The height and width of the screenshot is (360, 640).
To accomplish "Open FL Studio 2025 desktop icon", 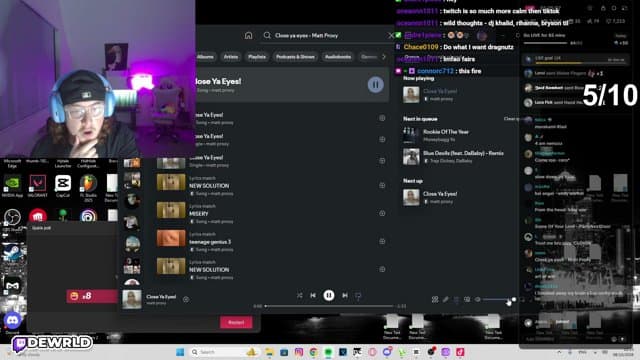I will click(88, 189).
